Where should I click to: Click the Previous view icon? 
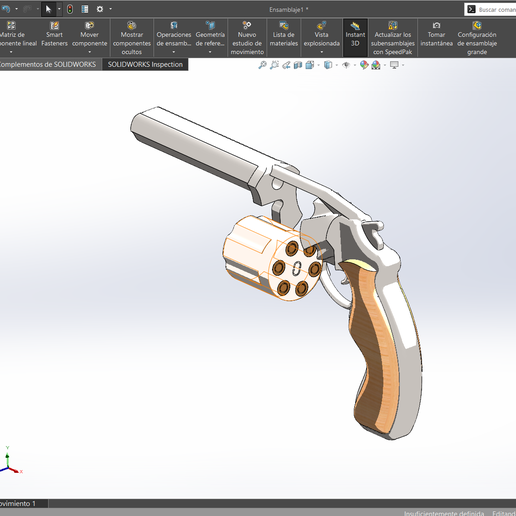tap(286, 65)
